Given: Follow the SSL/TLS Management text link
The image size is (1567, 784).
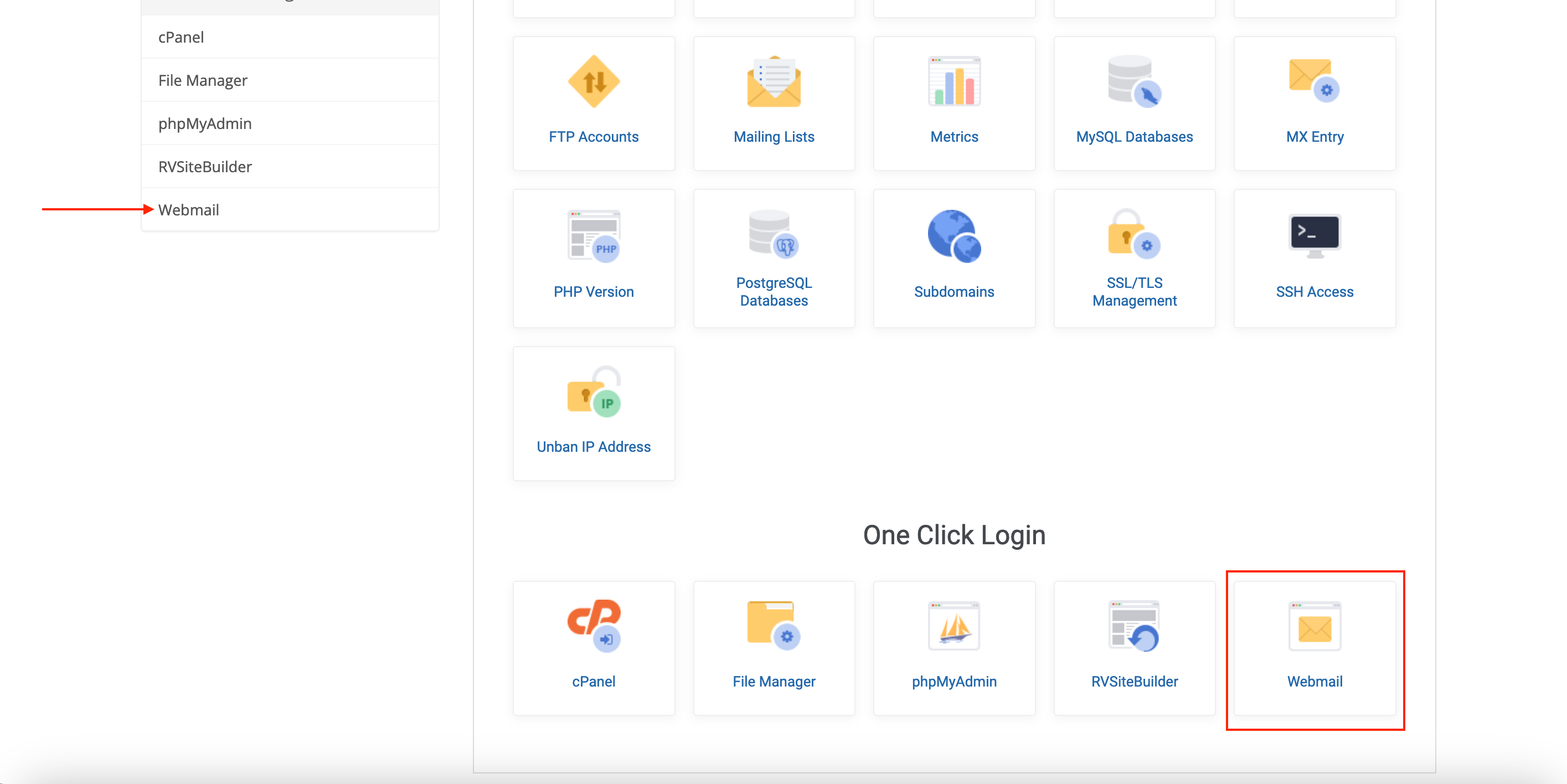Looking at the screenshot, I should click(x=1135, y=292).
